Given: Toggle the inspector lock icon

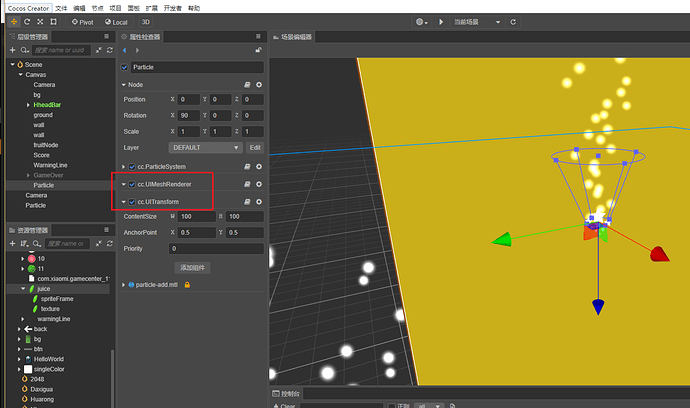Looking at the screenshot, I should pyautogui.click(x=258, y=50).
